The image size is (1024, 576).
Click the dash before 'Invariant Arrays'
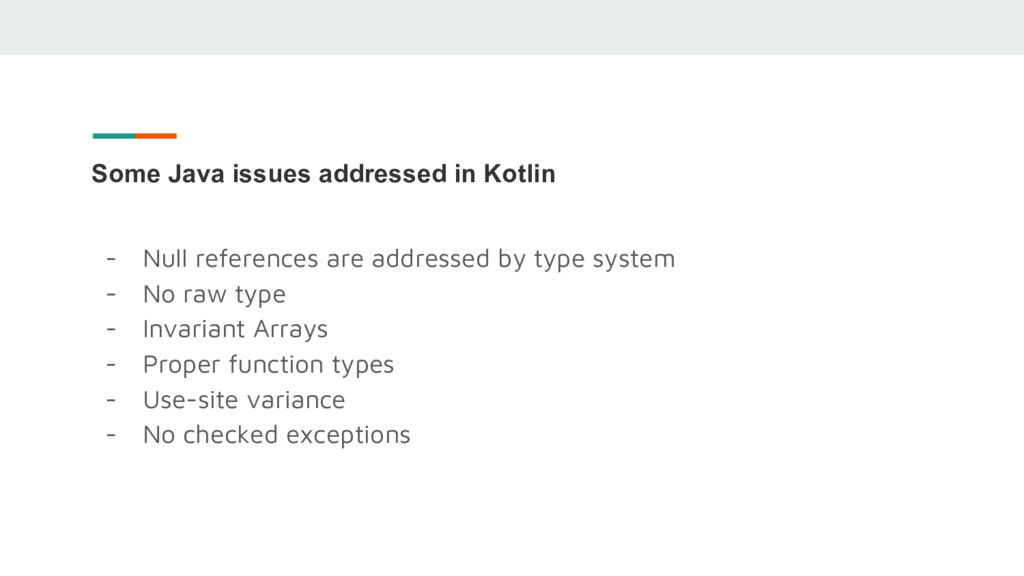(x=110, y=329)
